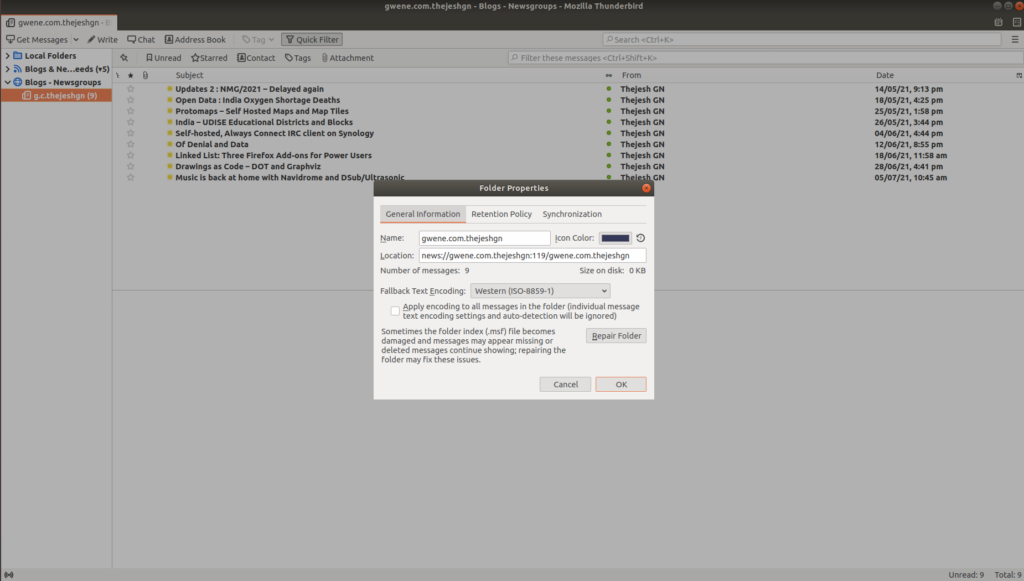Sort by the read status column icon
The width and height of the screenshot is (1024, 581).
609,75
